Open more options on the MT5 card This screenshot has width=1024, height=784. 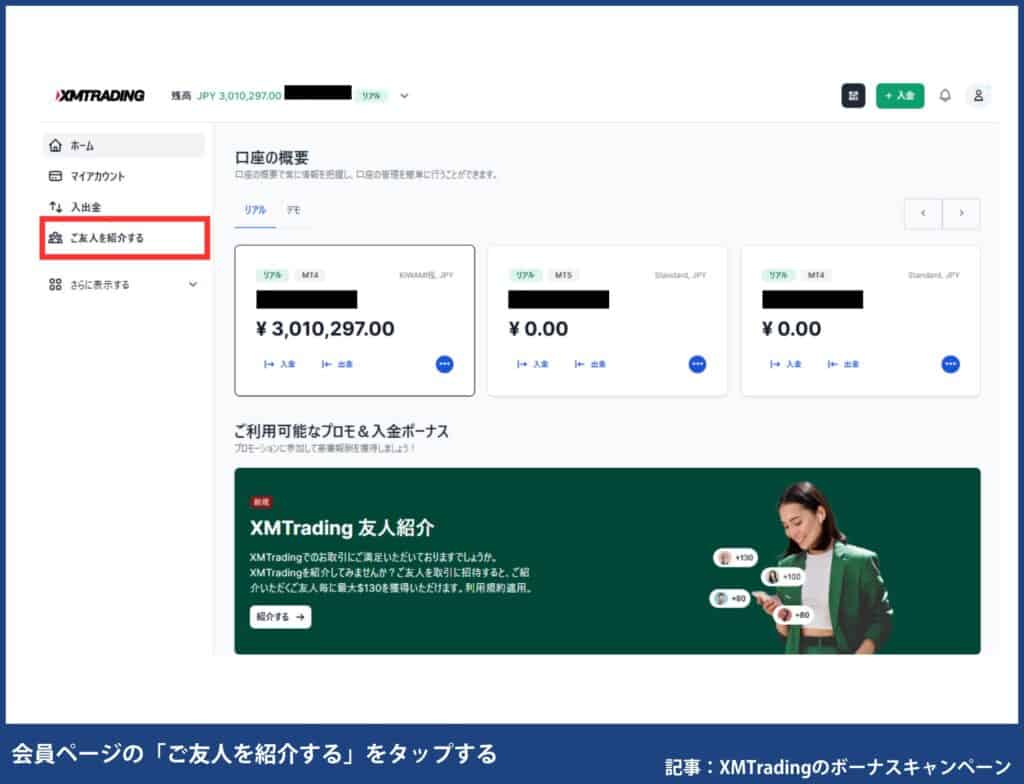tap(697, 364)
